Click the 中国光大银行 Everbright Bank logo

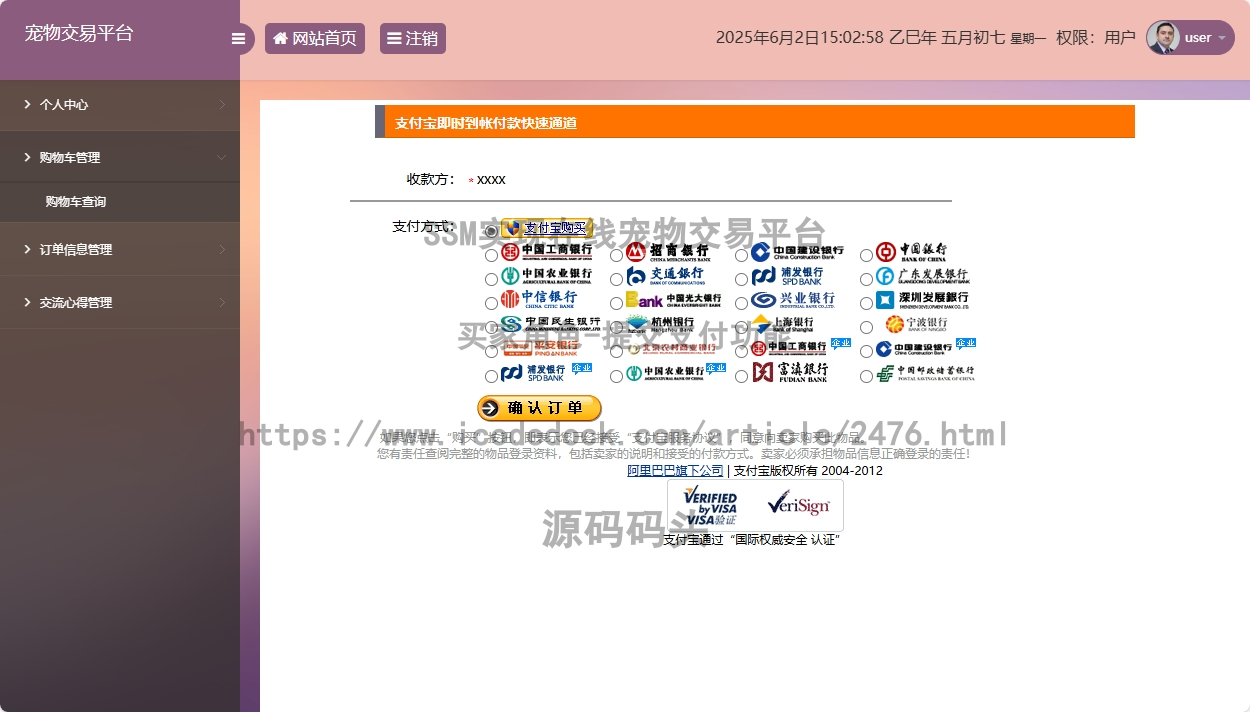(x=673, y=299)
